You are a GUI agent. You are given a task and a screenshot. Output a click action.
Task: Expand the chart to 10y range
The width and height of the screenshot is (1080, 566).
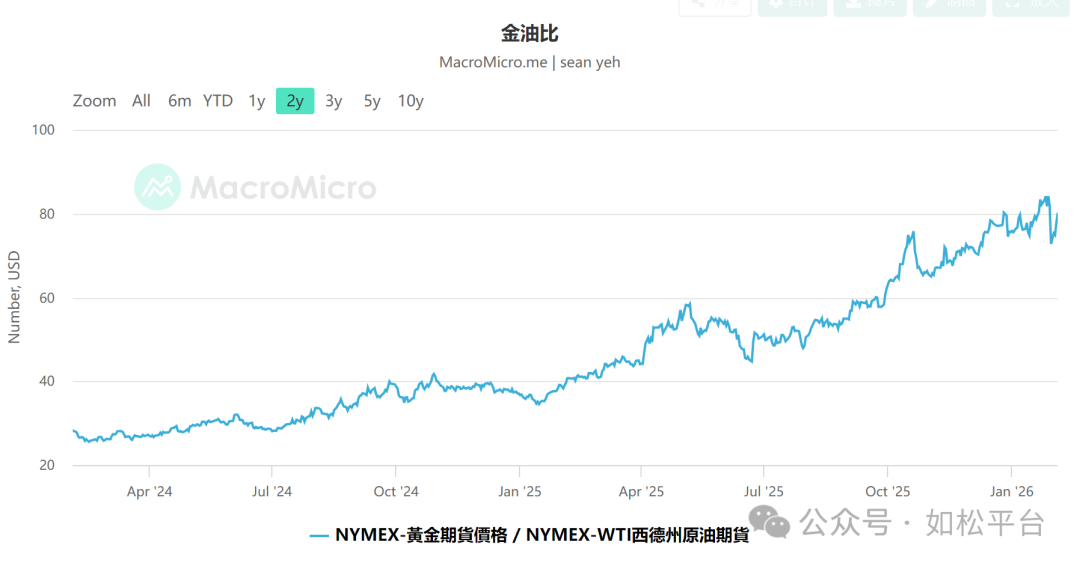point(410,101)
